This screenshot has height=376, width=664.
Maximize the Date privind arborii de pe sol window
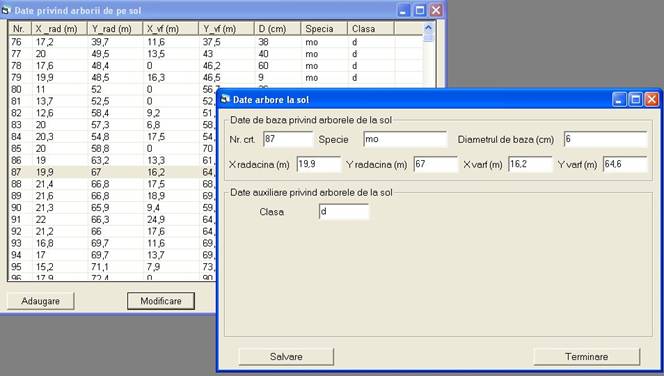(x=420, y=10)
